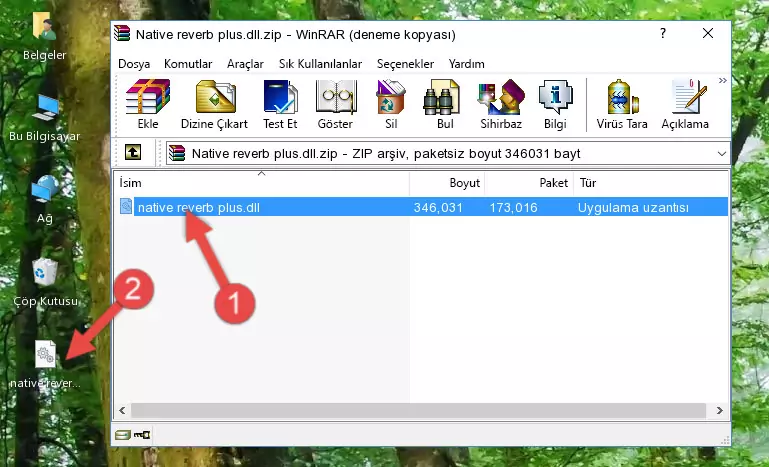Viewport: 769px width, 467px height.
Task: Open the Göster (View) tool
Action: (x=335, y=104)
